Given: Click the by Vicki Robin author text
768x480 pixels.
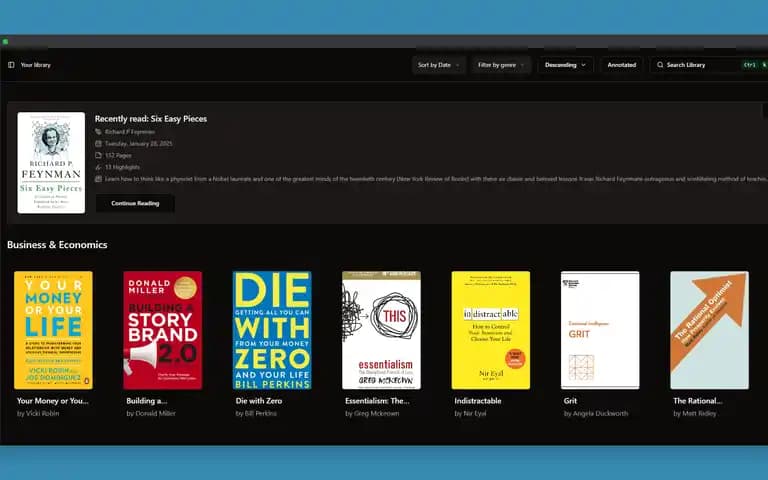Looking at the screenshot, I should [38, 413].
